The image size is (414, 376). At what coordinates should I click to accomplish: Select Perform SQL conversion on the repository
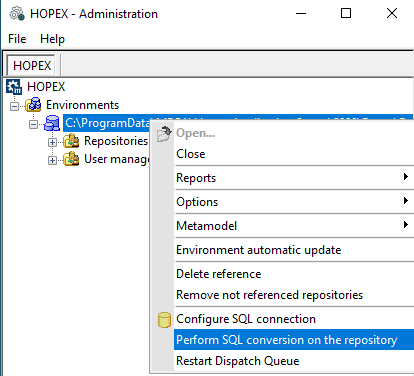[294, 340]
